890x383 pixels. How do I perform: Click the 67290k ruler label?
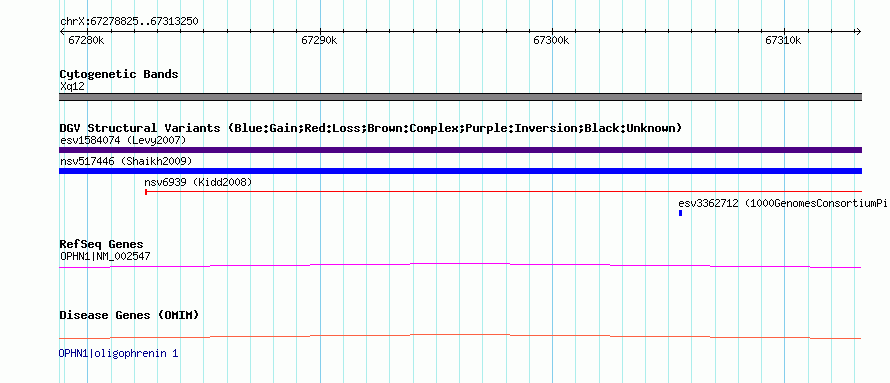pos(319,40)
